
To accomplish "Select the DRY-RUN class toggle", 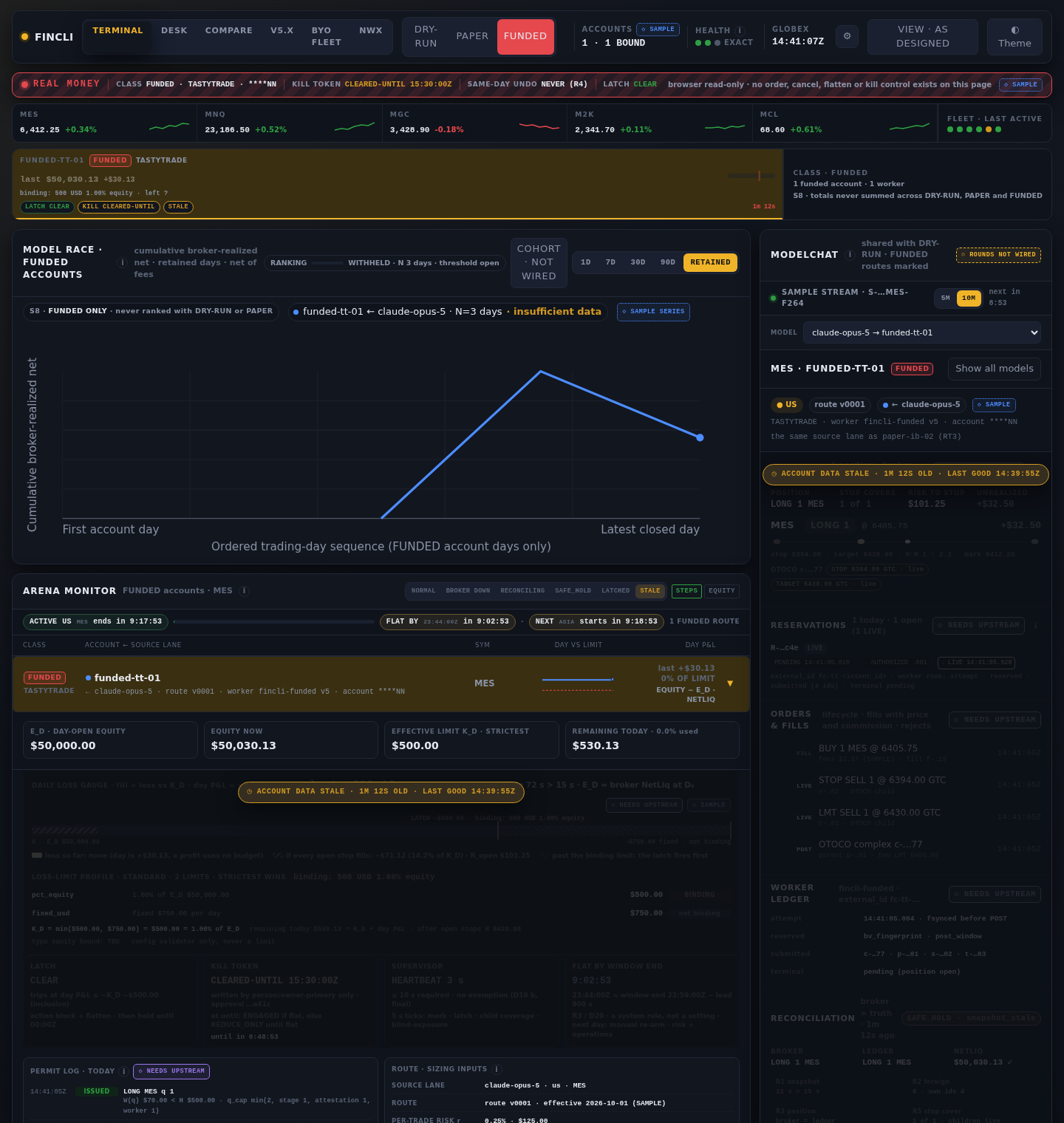I will pos(426,36).
